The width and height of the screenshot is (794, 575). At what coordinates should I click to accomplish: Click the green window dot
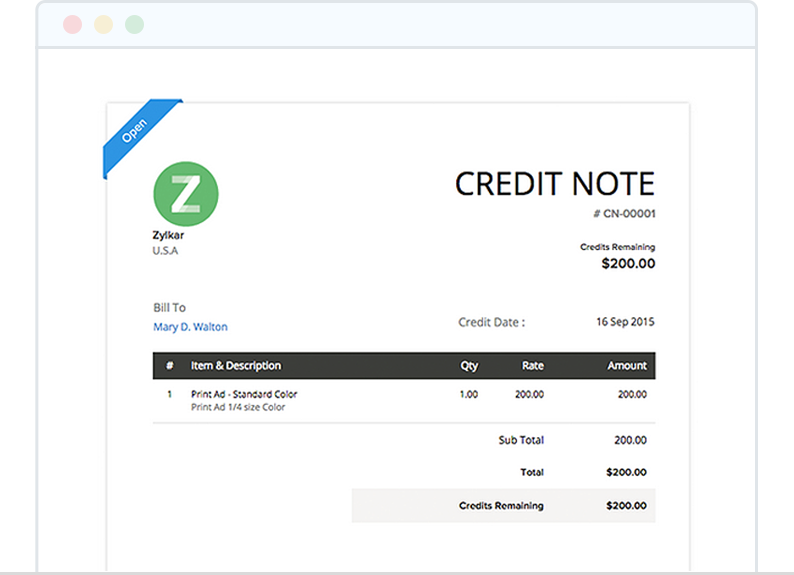click(134, 24)
